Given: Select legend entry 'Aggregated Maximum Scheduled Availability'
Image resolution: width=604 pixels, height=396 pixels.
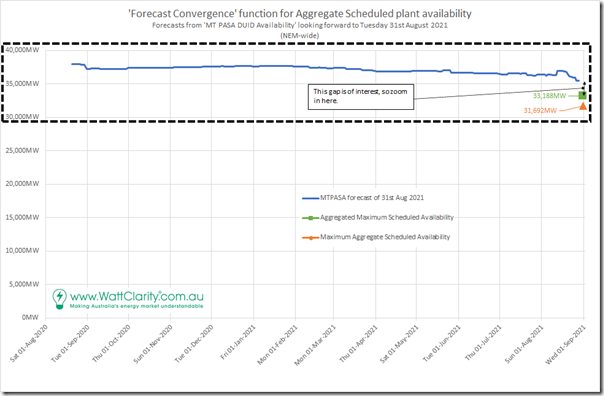Looking at the screenshot, I should [387, 217].
